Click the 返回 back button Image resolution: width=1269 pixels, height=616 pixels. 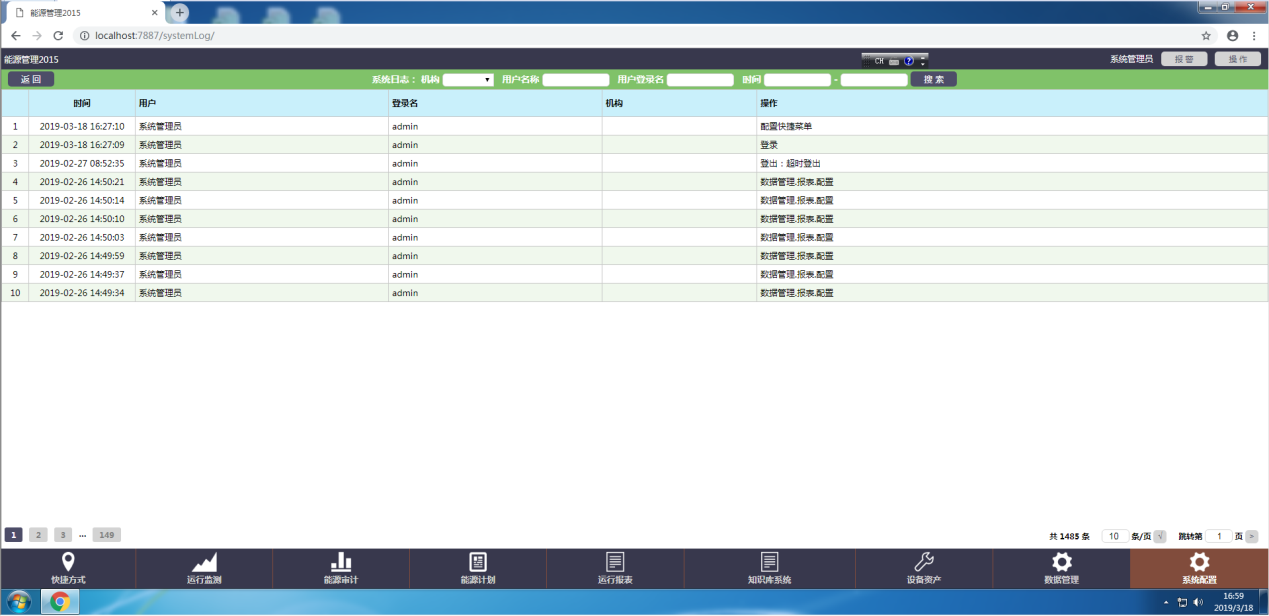coord(31,79)
